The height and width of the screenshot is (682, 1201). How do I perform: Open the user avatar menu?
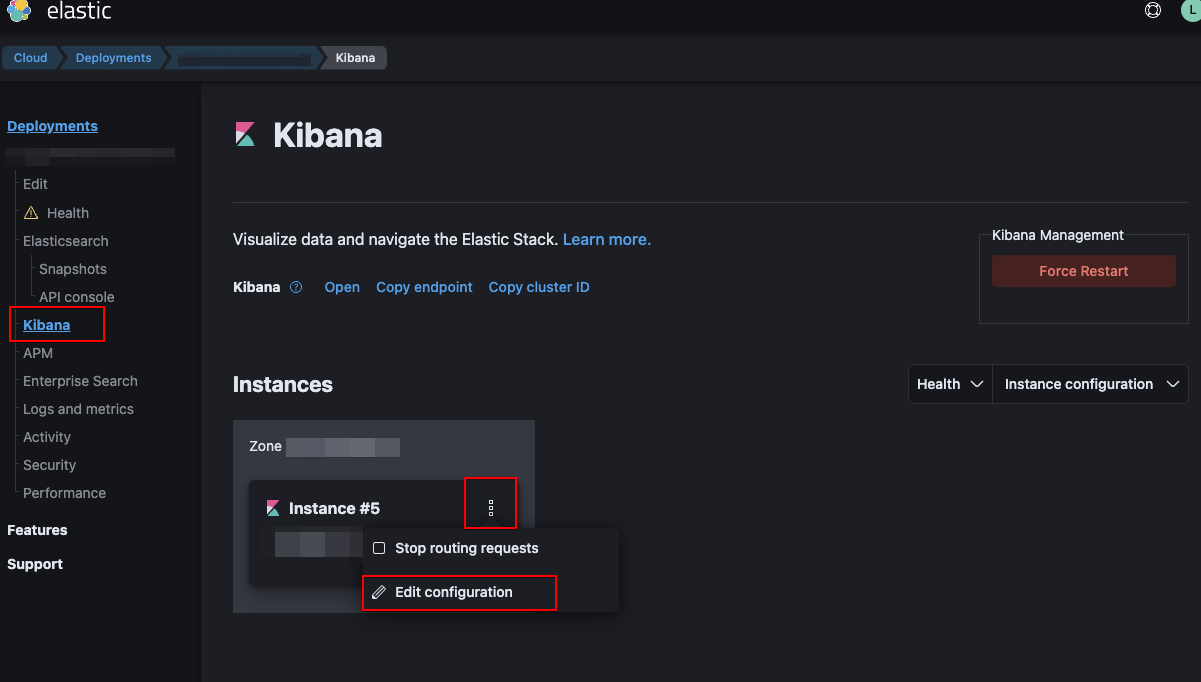point(1190,11)
